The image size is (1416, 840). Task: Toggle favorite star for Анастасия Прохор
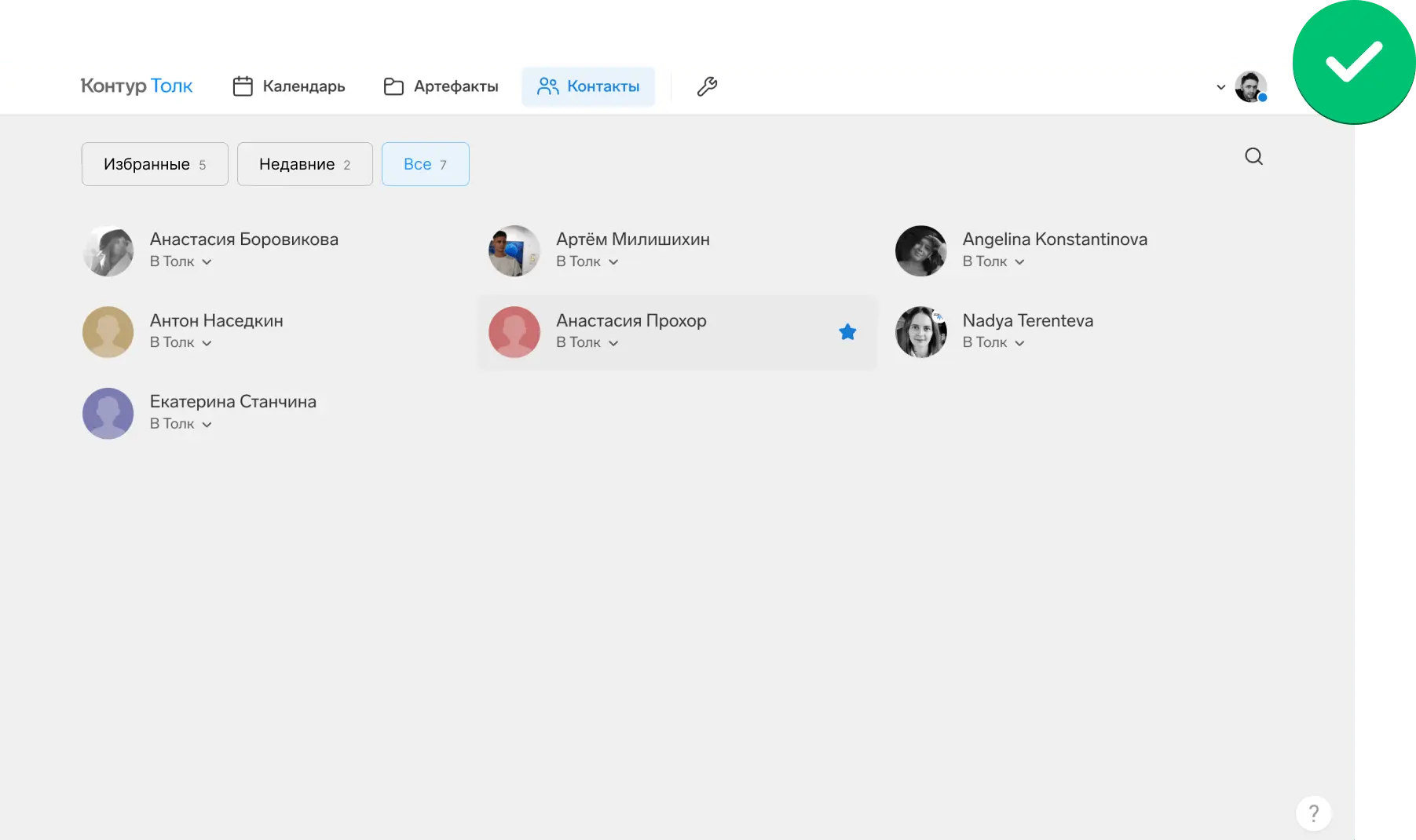[847, 332]
